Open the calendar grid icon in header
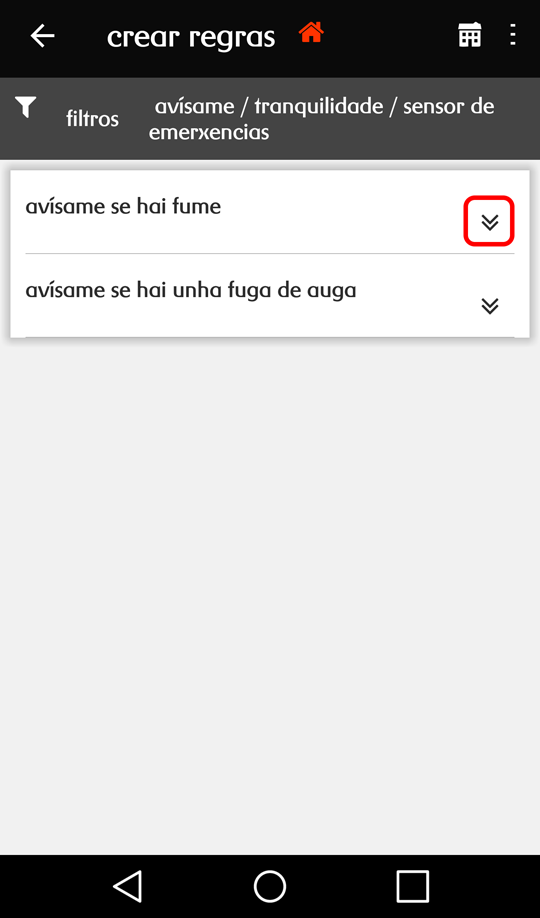 [470, 35]
